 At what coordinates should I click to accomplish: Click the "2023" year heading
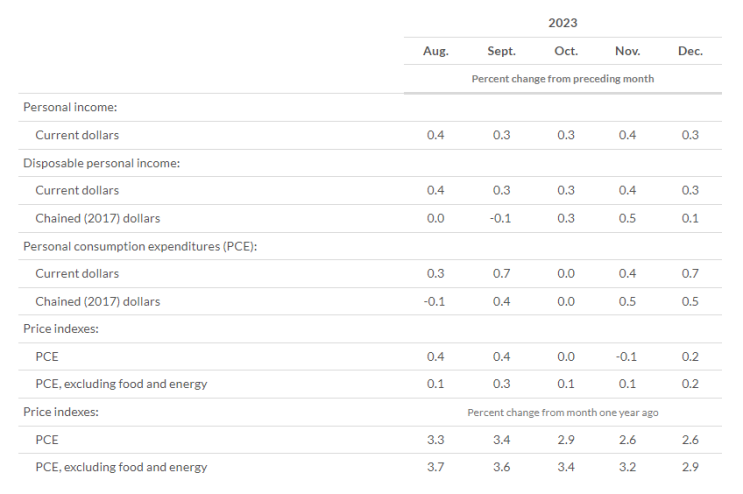coord(563,22)
